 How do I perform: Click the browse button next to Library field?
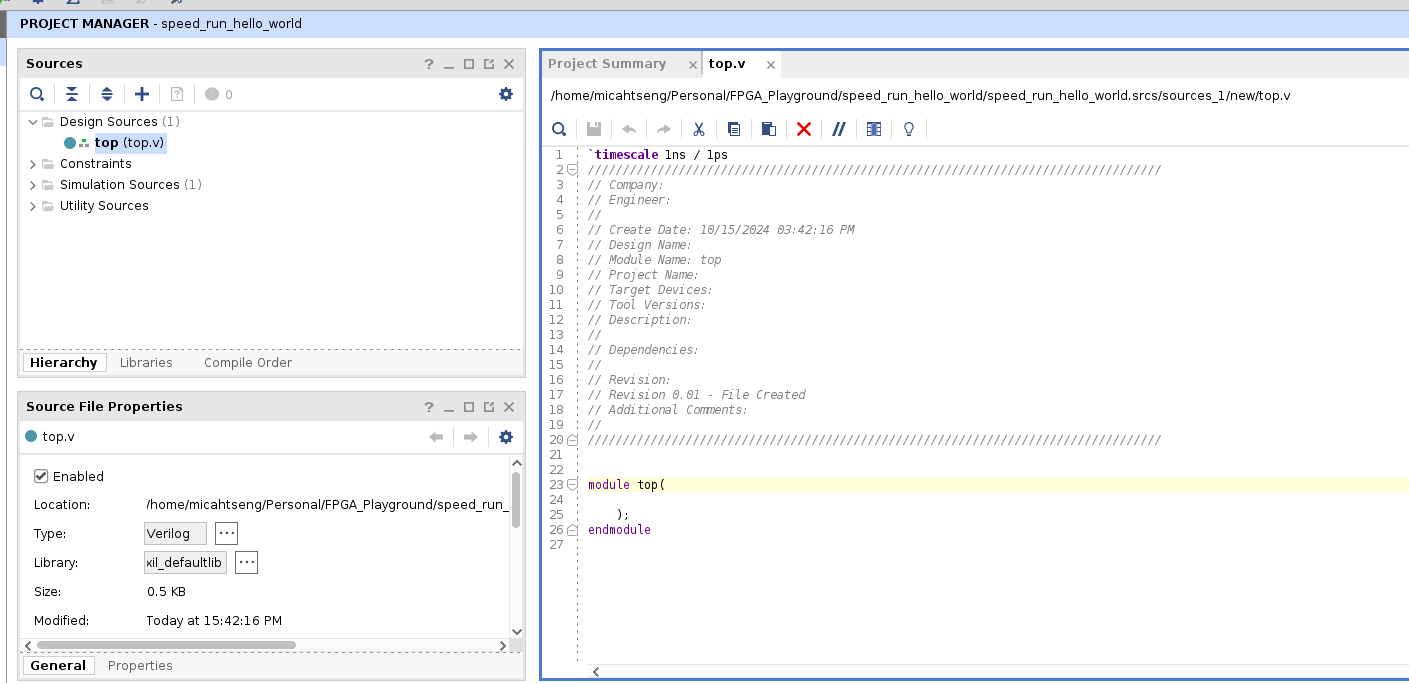(247, 563)
